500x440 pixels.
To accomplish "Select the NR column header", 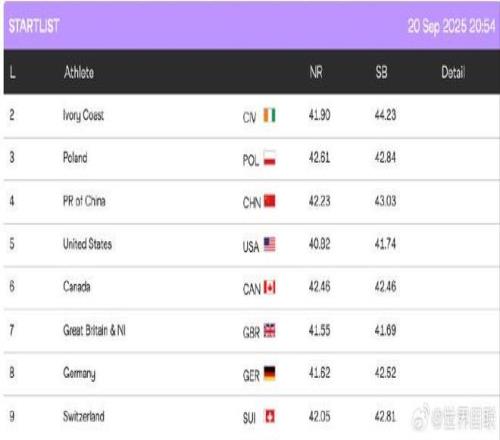I will (316, 72).
